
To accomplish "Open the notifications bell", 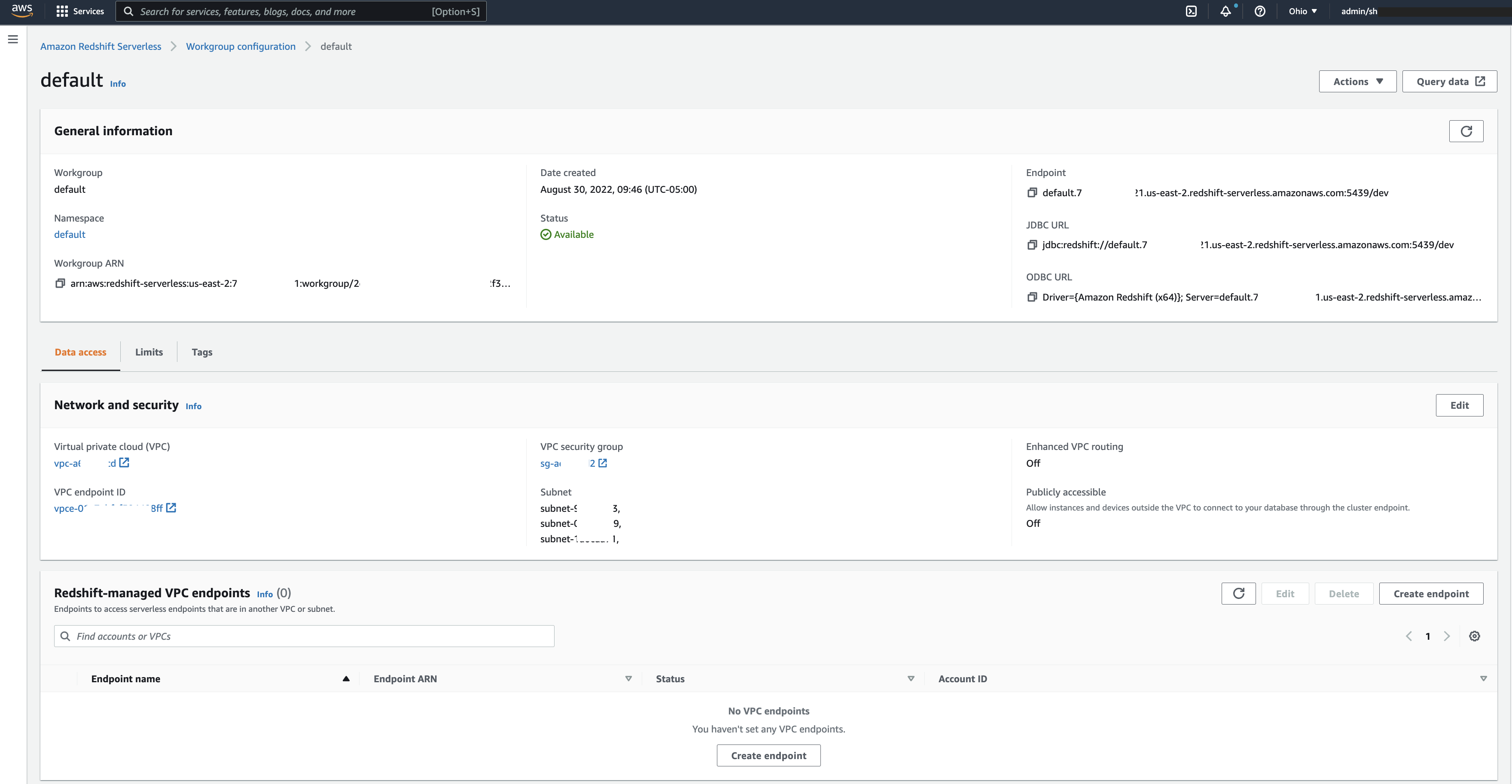I will pos(1225,11).
